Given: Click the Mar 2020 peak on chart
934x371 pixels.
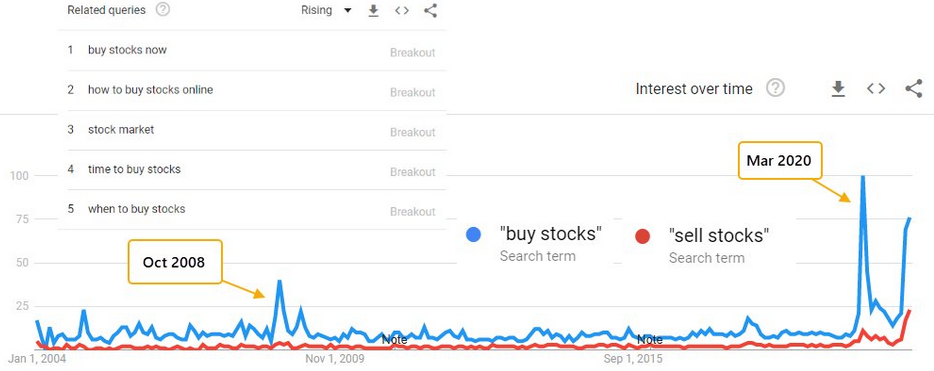Looking at the screenshot, I should pyautogui.click(x=862, y=177).
